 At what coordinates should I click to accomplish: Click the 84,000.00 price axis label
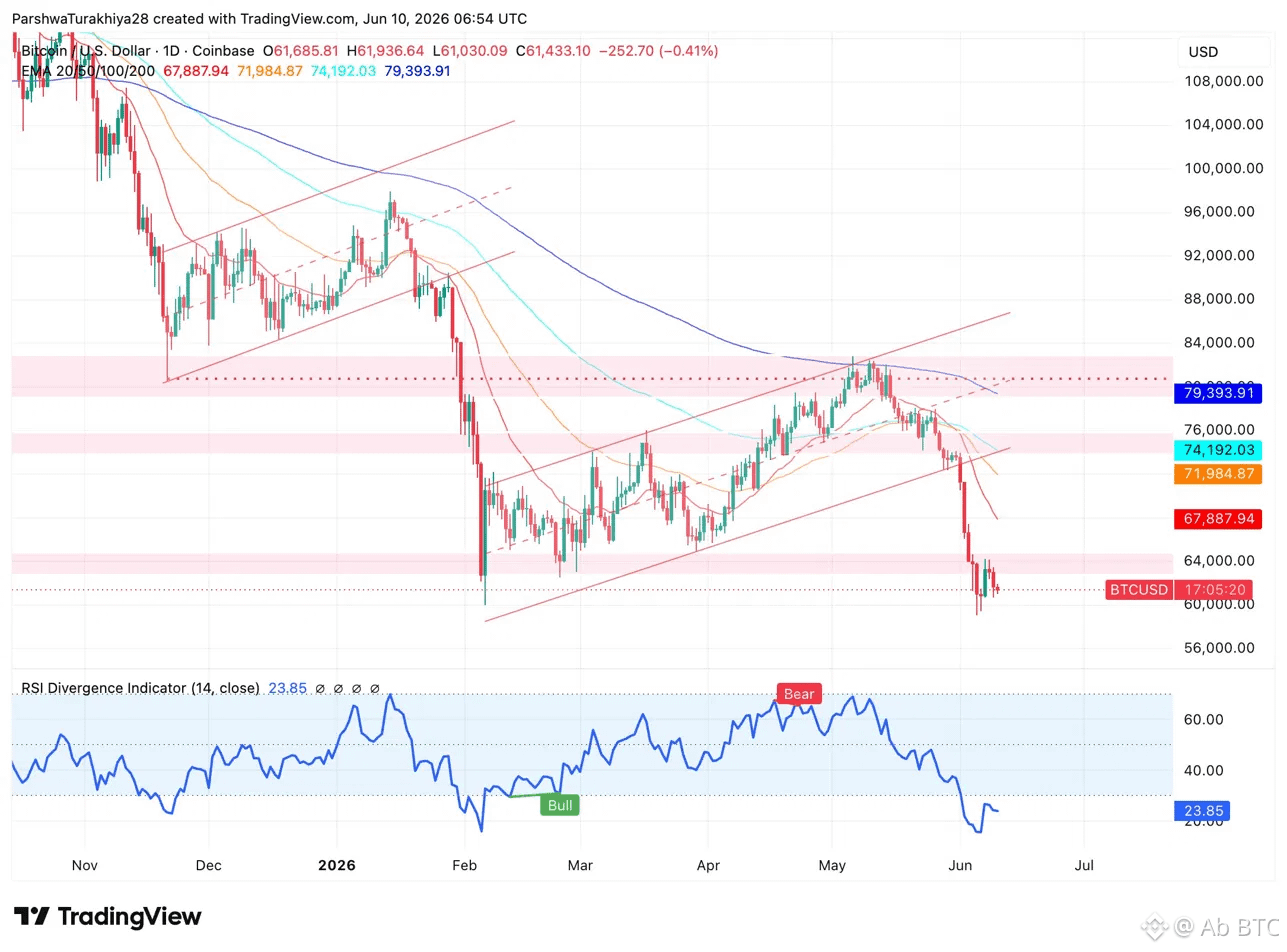(x=1218, y=343)
